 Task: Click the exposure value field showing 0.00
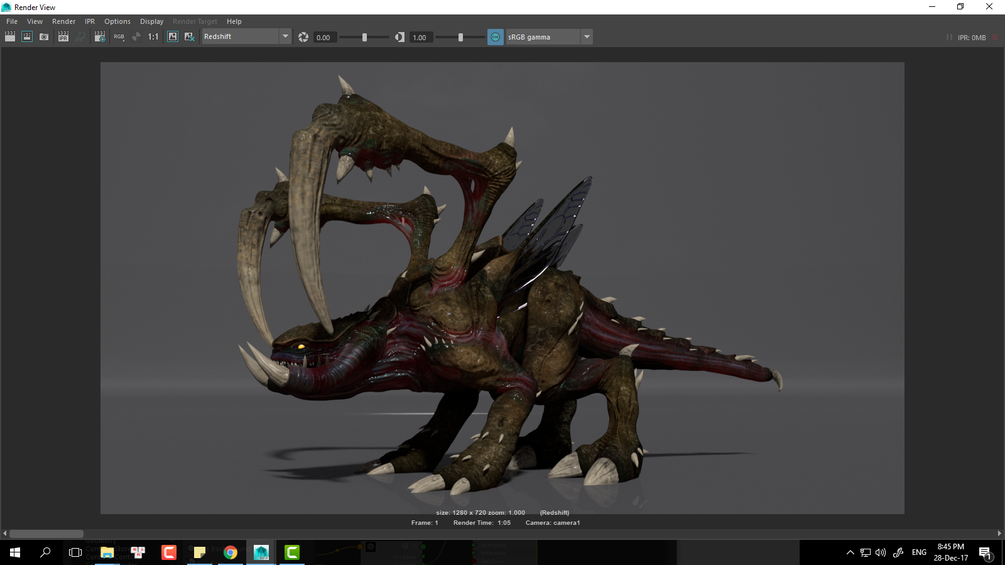pos(323,37)
